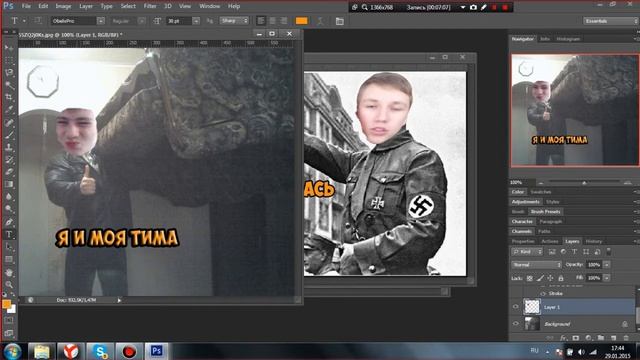
Task: Open the Image menu
Action: click(63, 6)
